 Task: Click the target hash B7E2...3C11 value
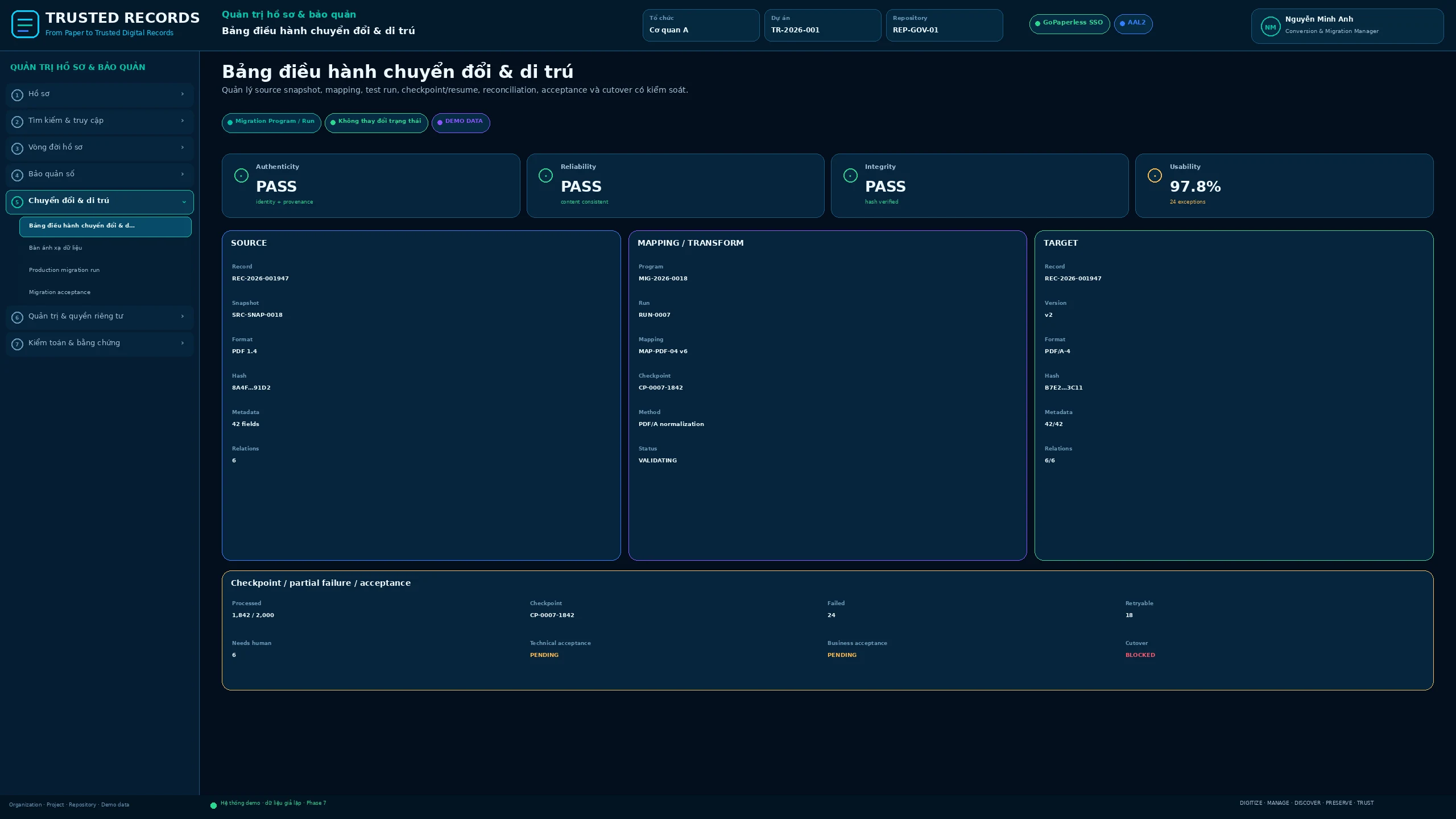1064,388
